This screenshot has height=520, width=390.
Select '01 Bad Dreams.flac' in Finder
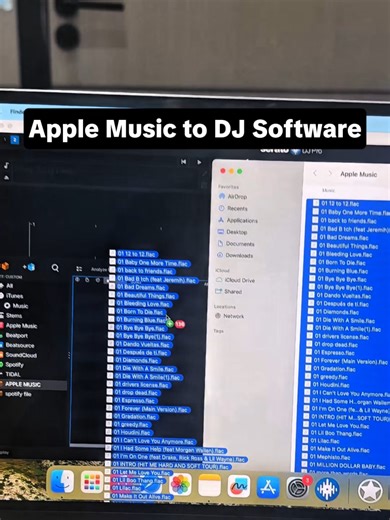[344, 238]
